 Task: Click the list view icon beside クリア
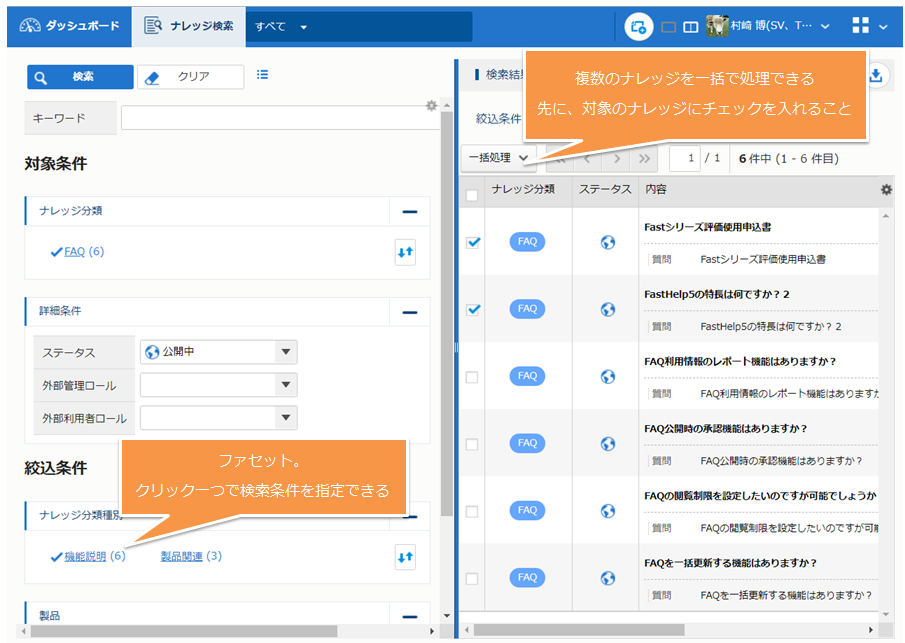tap(262, 75)
